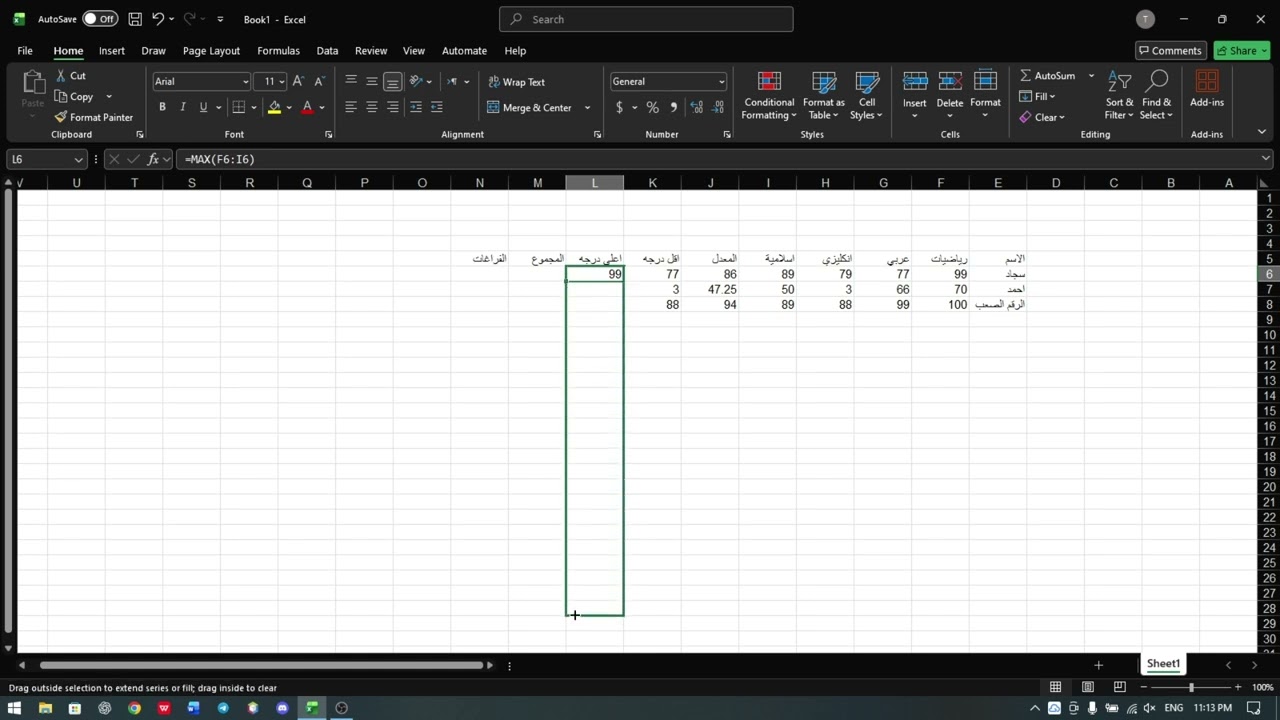Toggle the AutoSave switch
This screenshot has height=720, width=1280.
[100, 19]
